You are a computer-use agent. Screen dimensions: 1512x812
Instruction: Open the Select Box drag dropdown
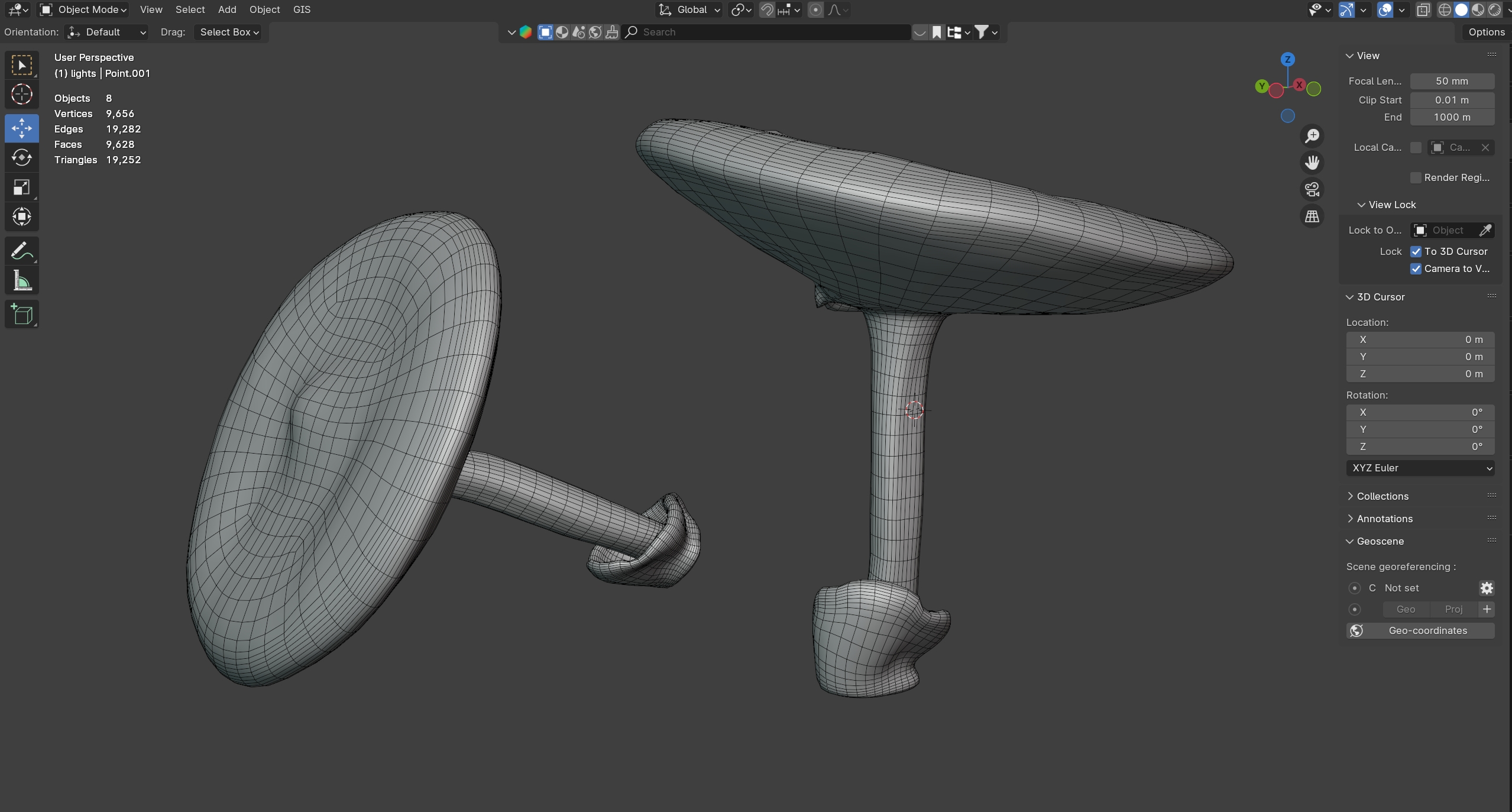click(229, 32)
